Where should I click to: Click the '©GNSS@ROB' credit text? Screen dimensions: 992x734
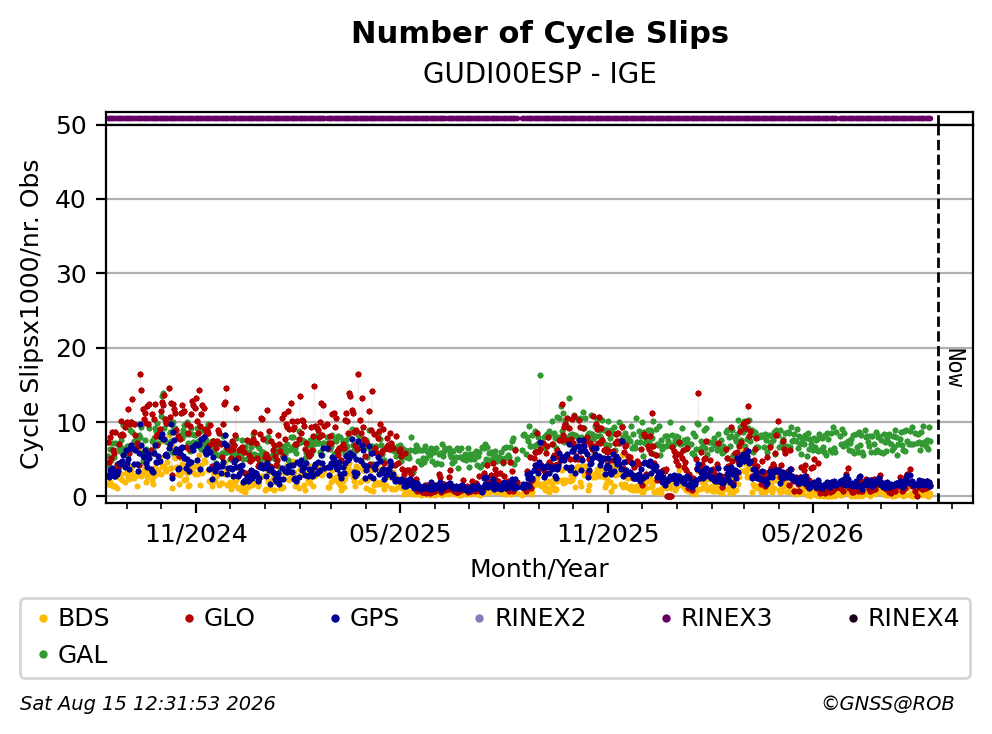(x=888, y=703)
